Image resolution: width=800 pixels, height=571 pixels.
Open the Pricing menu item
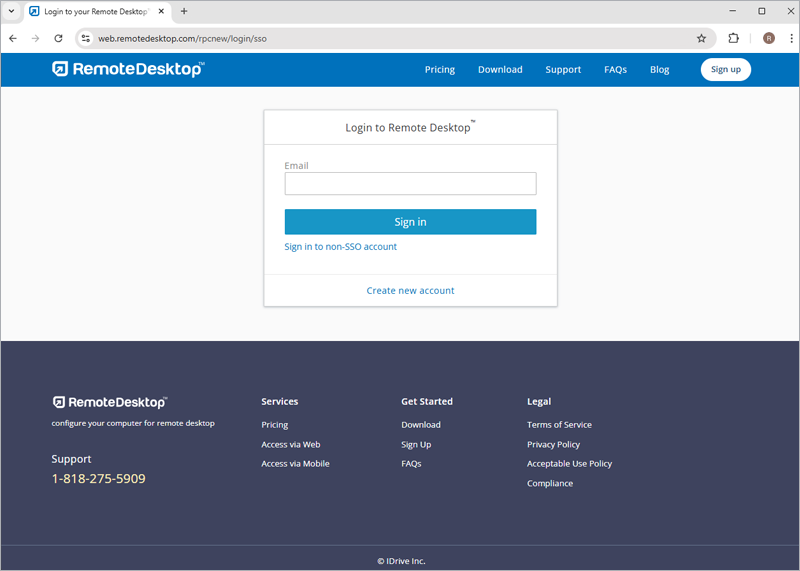click(439, 70)
